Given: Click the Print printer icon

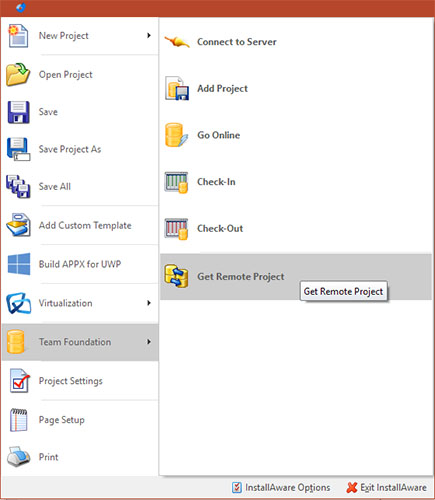Looking at the screenshot, I should [x=19, y=456].
